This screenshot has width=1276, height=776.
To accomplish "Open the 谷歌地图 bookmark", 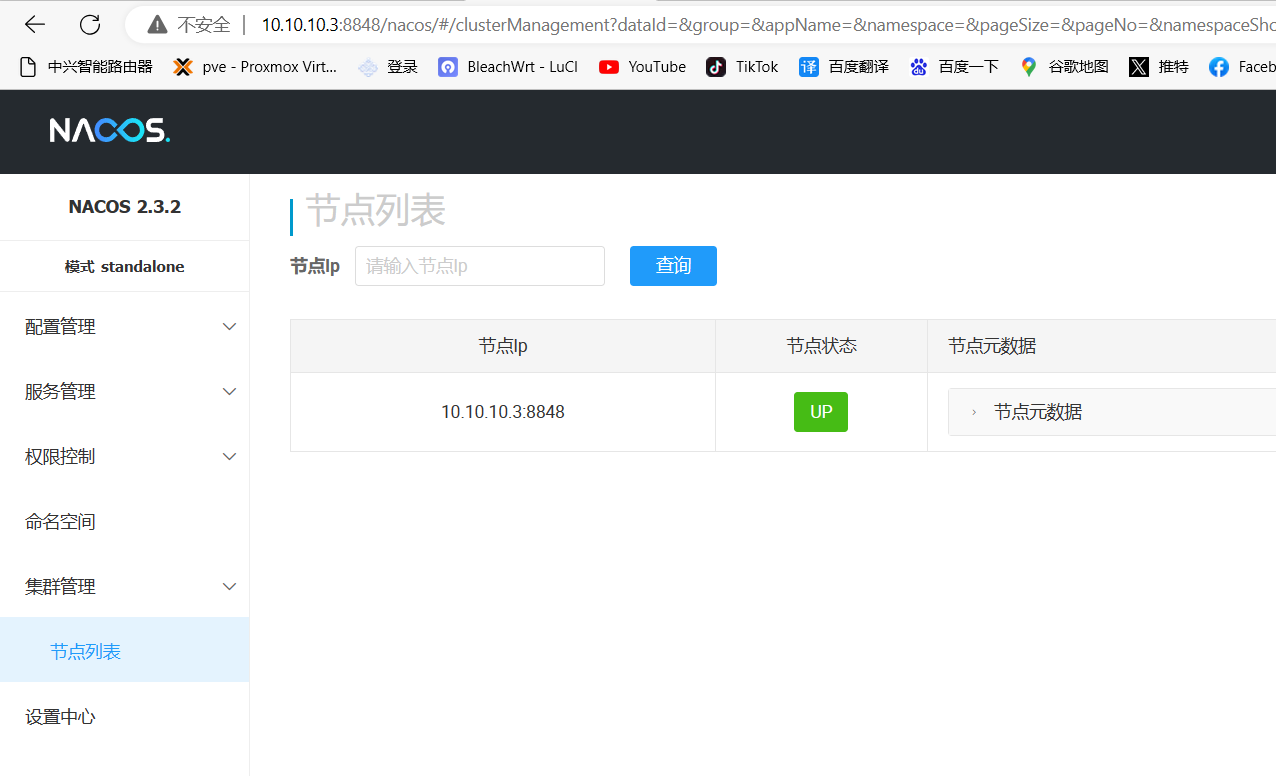I will [x=1064, y=67].
